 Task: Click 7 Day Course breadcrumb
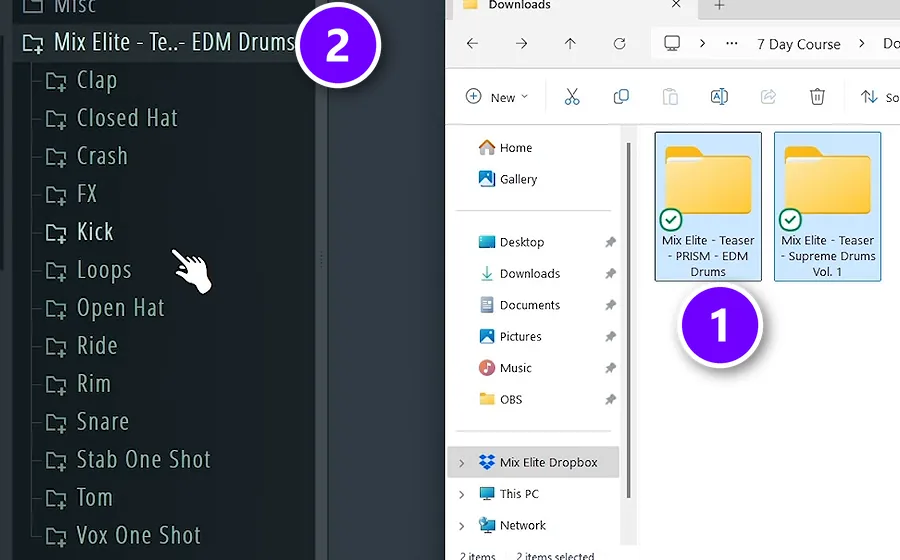pos(798,44)
